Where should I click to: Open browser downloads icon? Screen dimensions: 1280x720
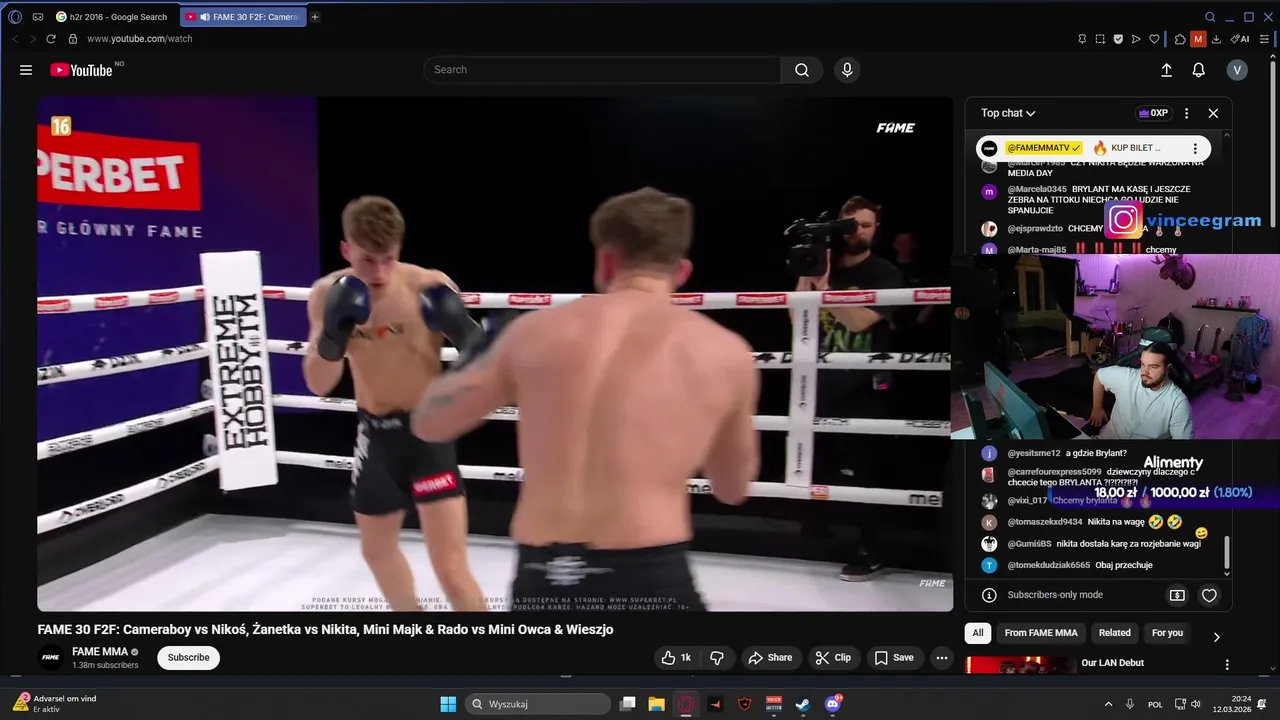(1218, 39)
